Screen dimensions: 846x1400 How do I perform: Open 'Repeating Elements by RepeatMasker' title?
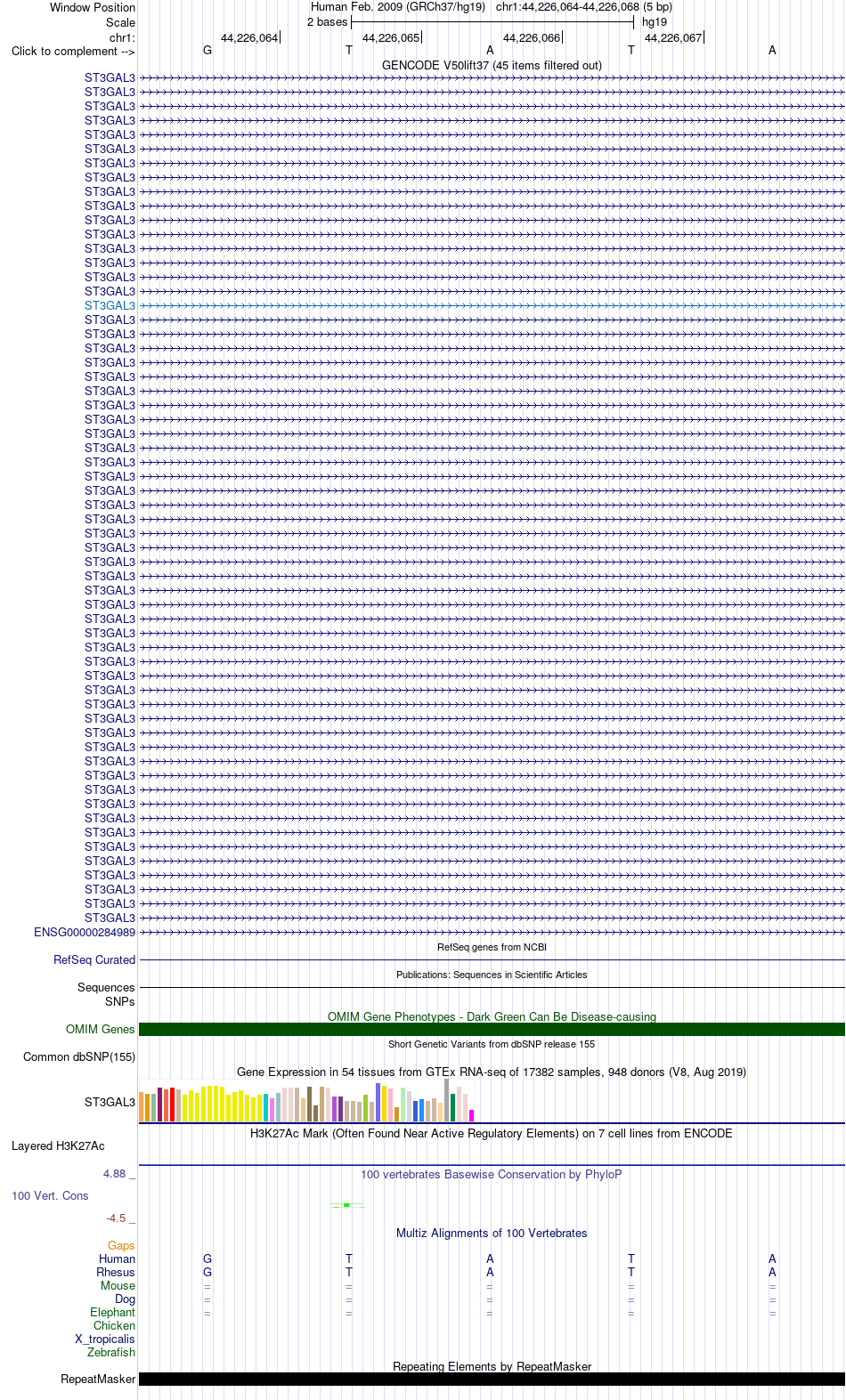coord(492,1366)
